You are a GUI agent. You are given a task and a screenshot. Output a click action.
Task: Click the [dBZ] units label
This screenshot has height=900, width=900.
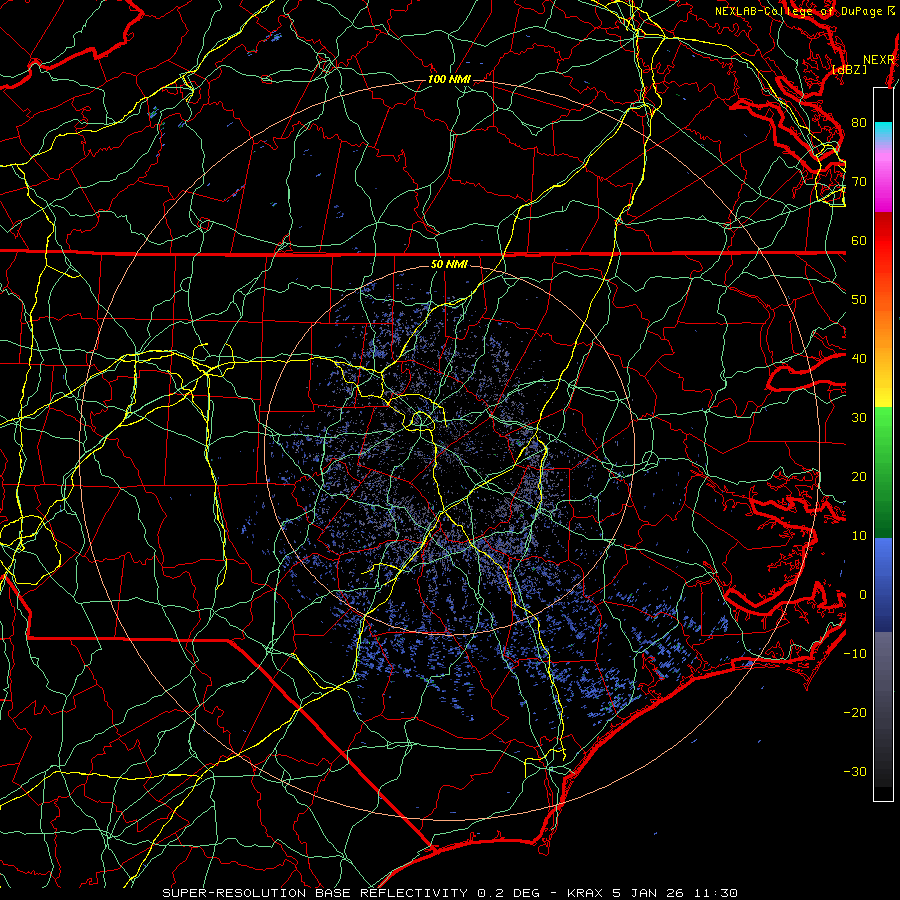click(849, 69)
